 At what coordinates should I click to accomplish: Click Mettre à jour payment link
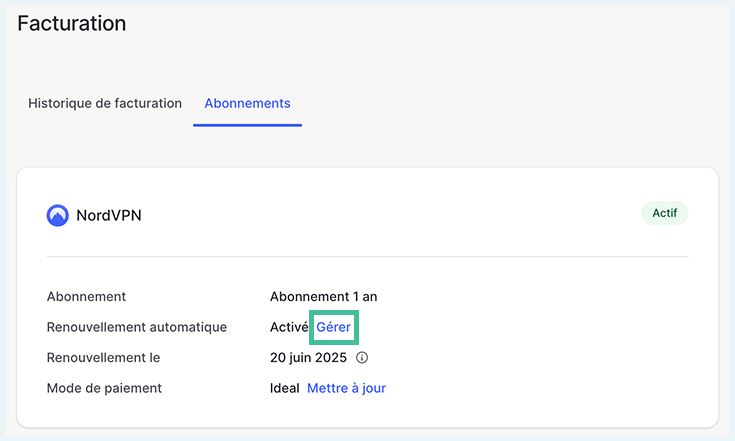346,389
